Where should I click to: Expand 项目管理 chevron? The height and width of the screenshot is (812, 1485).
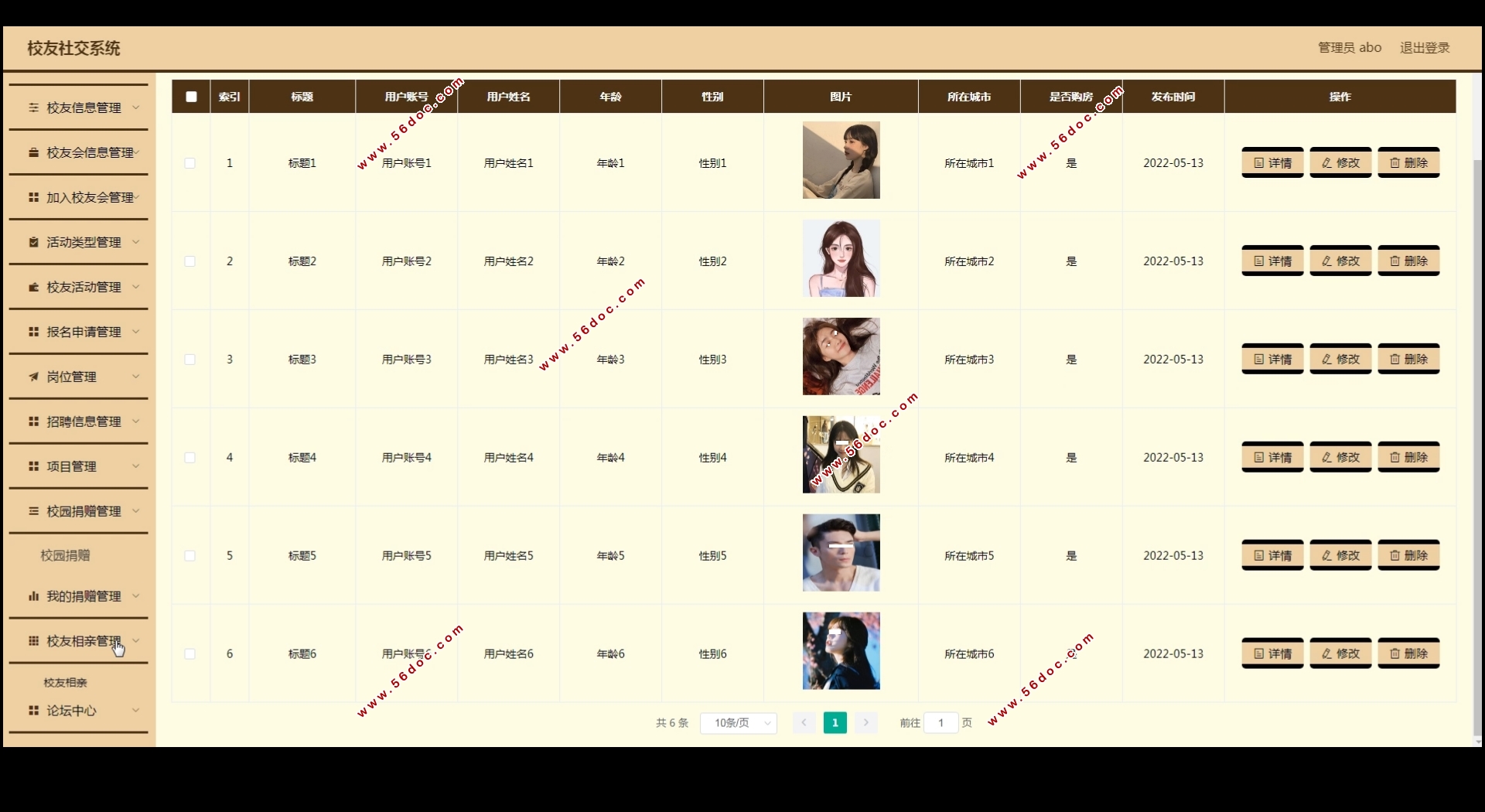pyautogui.click(x=136, y=466)
